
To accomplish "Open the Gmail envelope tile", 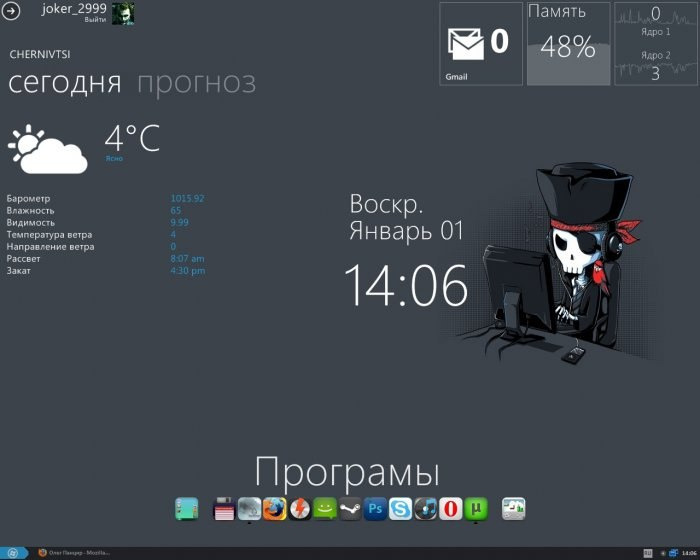I will pyautogui.click(x=481, y=44).
